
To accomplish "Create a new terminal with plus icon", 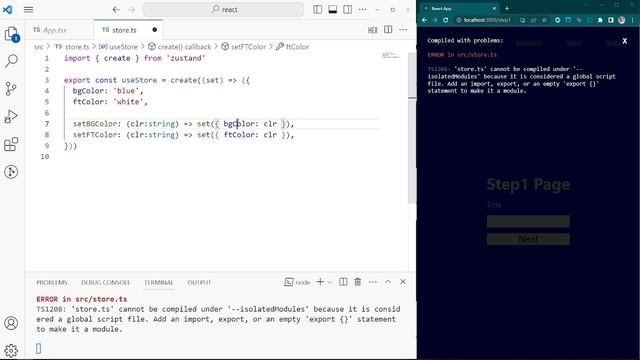I will (320, 282).
